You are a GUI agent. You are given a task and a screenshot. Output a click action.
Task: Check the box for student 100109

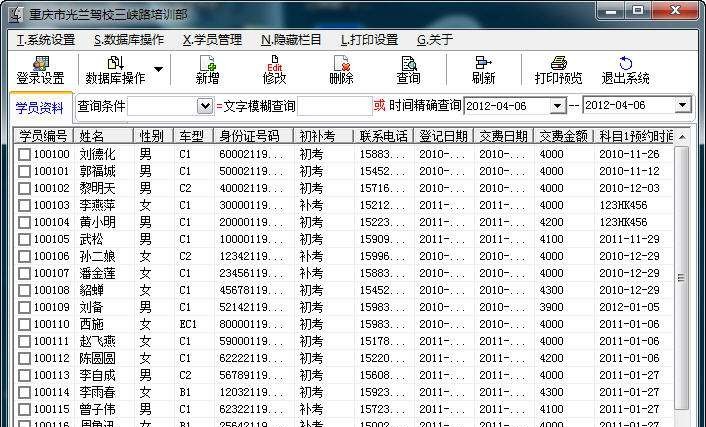click(x=24, y=308)
